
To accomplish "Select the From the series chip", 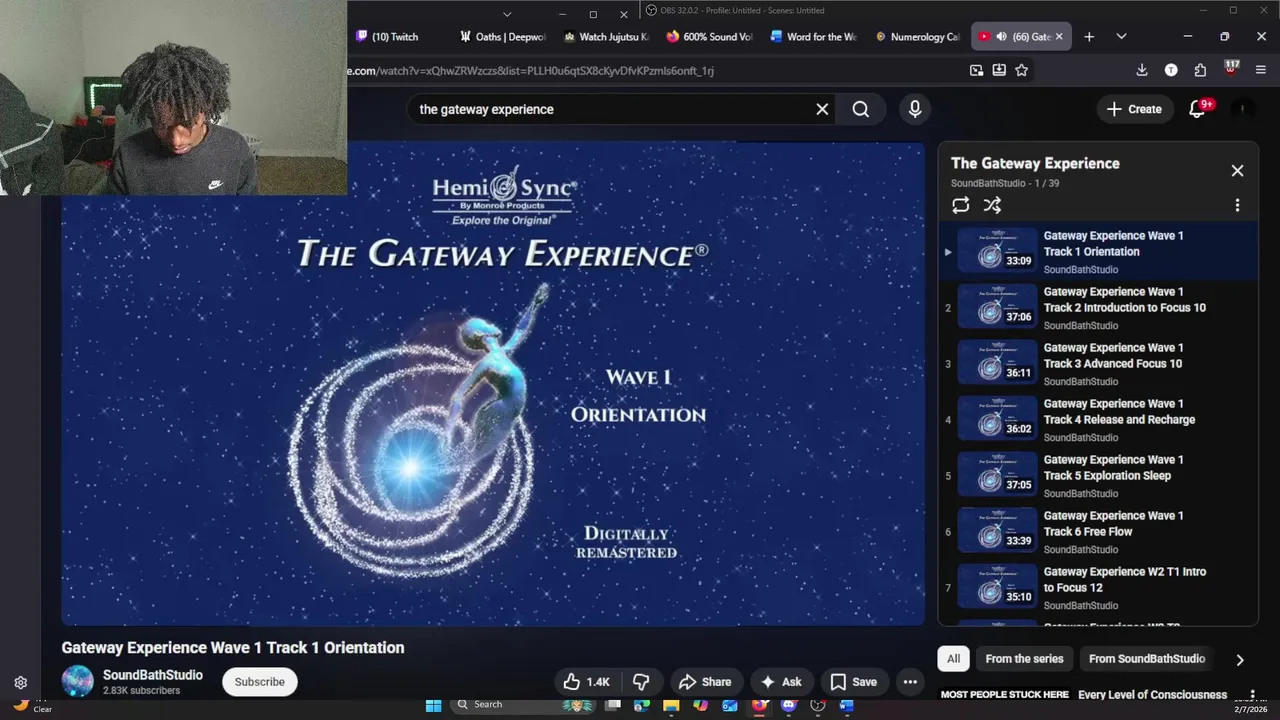I will 1024,659.
